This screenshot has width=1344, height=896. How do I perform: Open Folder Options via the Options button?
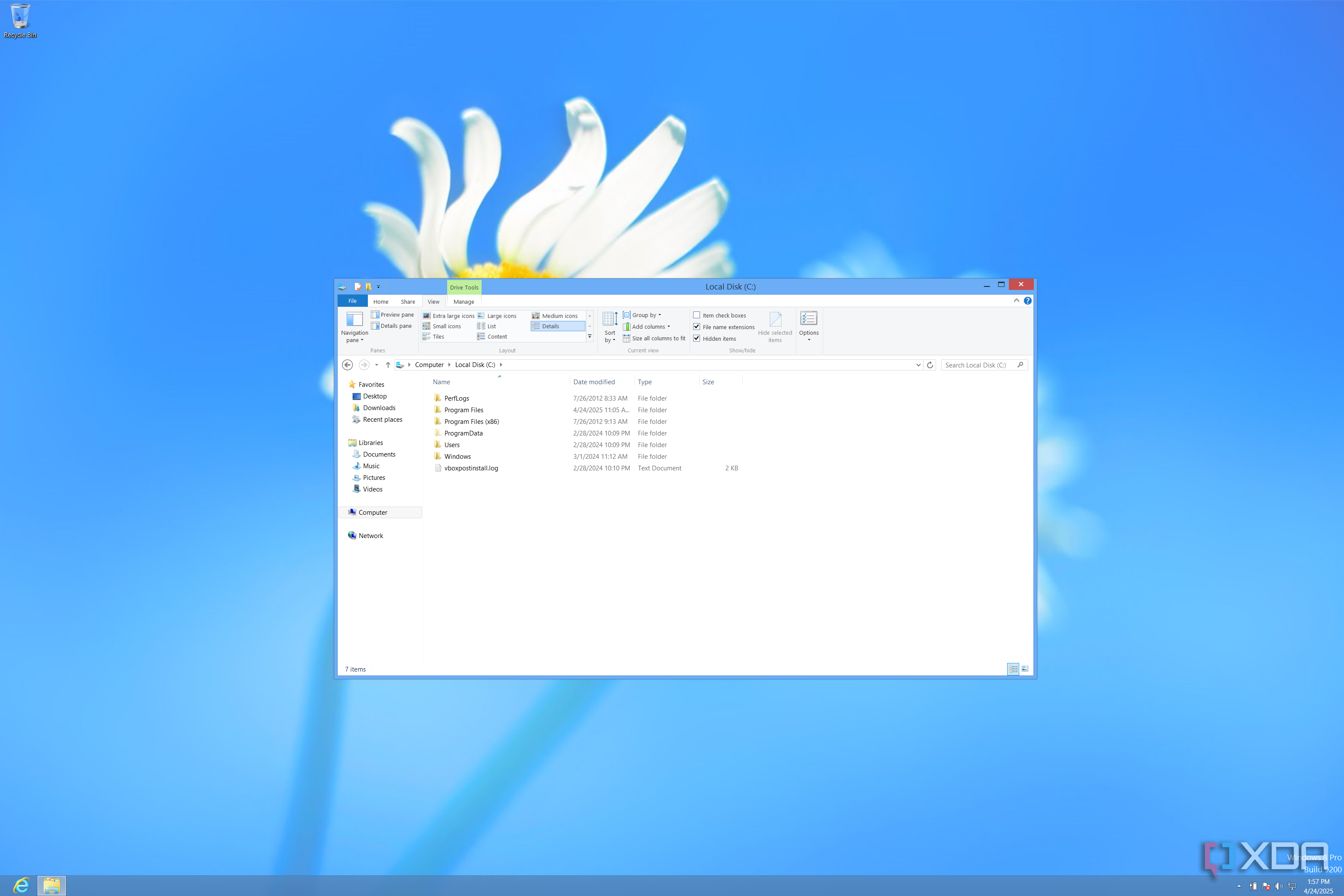[809, 324]
